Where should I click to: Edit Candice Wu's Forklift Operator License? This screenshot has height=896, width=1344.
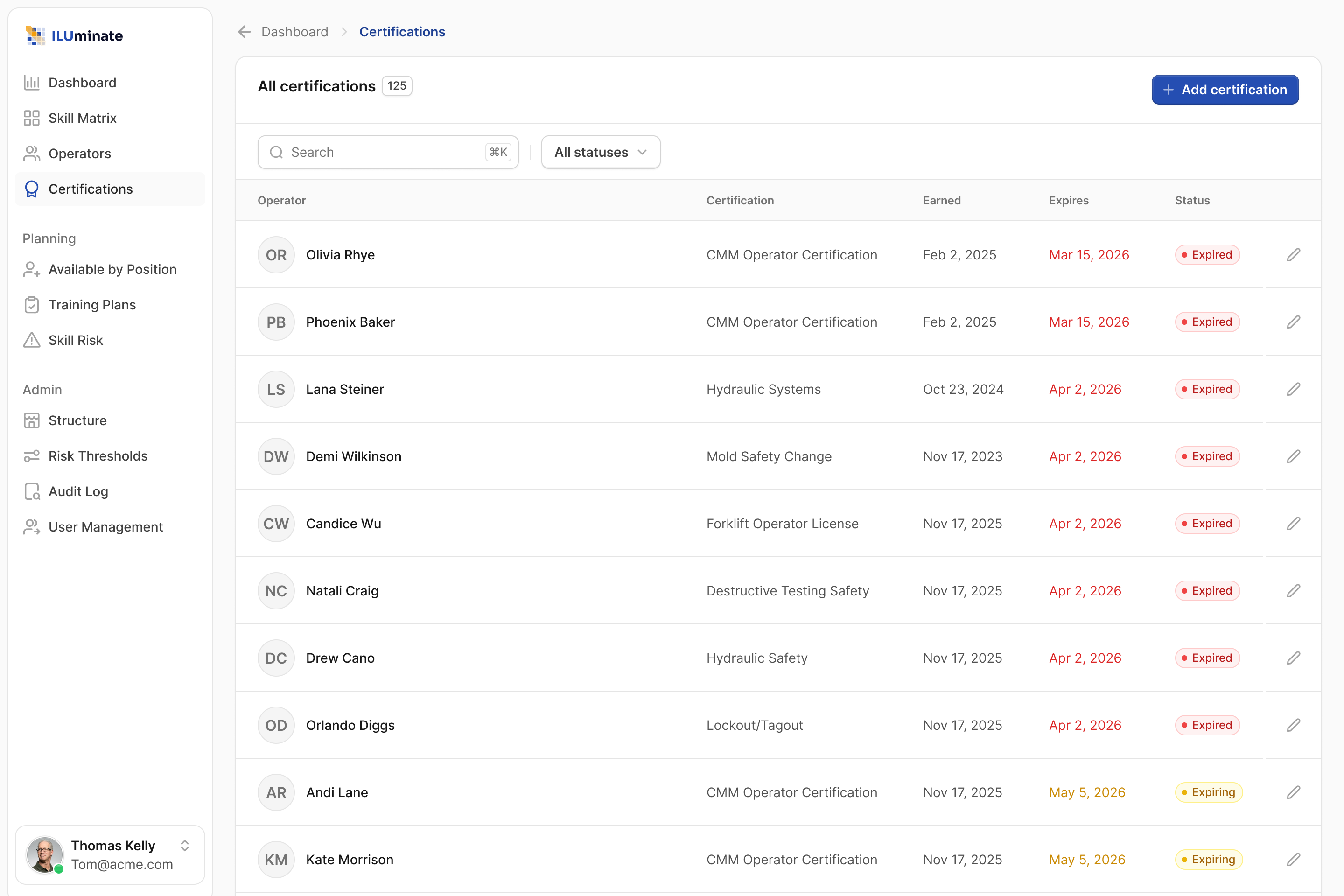(x=1294, y=524)
